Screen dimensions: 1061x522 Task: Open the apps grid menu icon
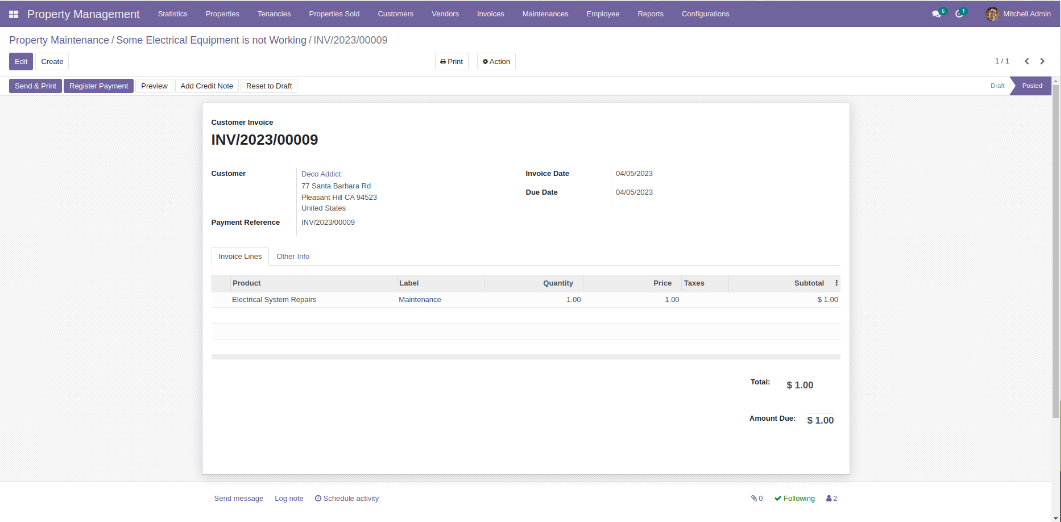click(x=14, y=14)
